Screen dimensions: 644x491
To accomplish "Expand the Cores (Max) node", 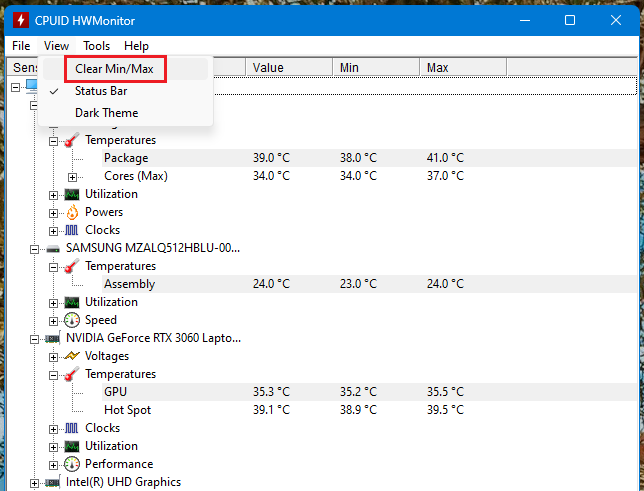I will click(x=72, y=177).
